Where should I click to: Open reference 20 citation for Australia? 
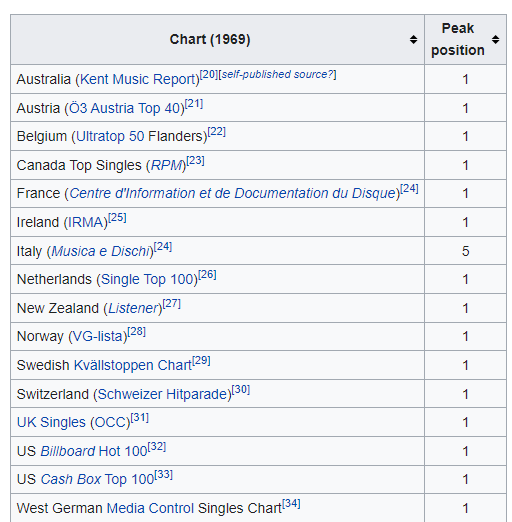pyautogui.click(x=209, y=74)
